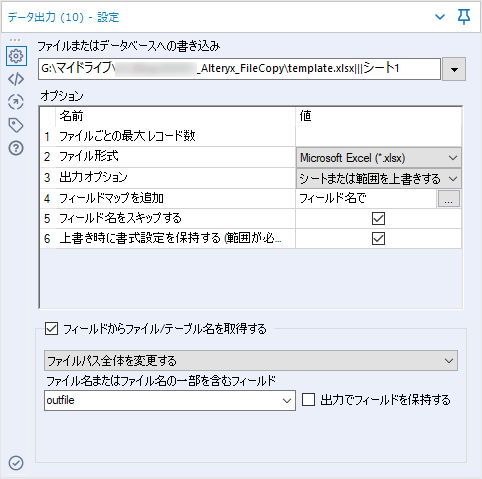Pin the configuration window with pushpin icon
This screenshot has height=479, width=482.
pos(464,17)
